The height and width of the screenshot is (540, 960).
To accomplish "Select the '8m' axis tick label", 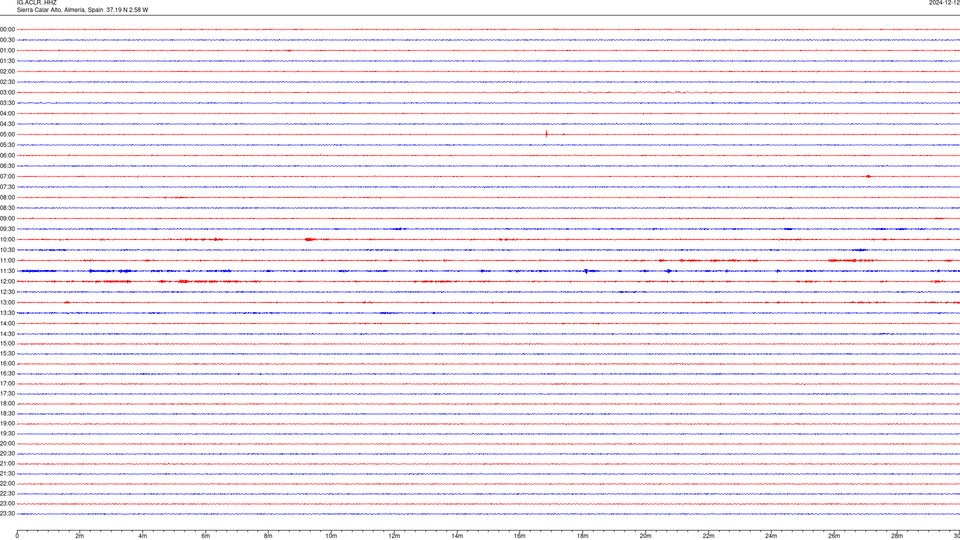I will coord(268,536).
